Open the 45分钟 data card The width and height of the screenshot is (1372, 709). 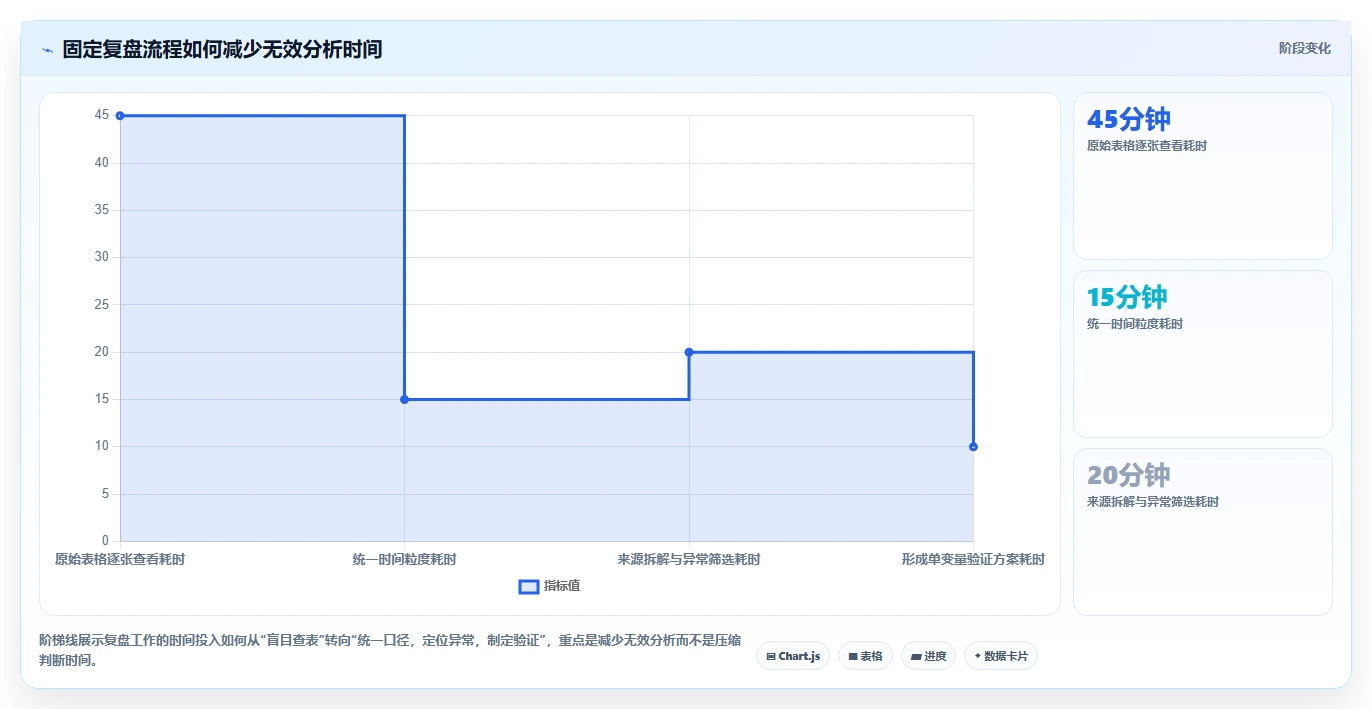pyautogui.click(x=1202, y=176)
